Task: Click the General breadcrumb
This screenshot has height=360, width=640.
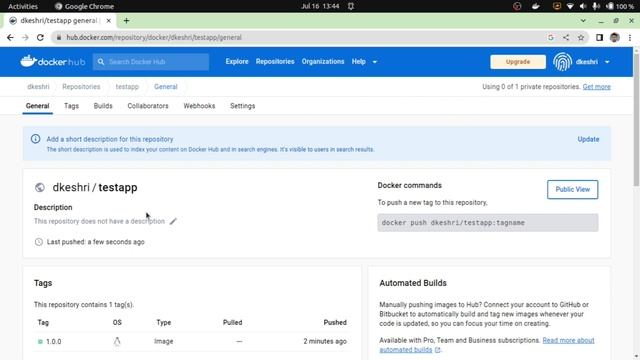Action: point(166,87)
